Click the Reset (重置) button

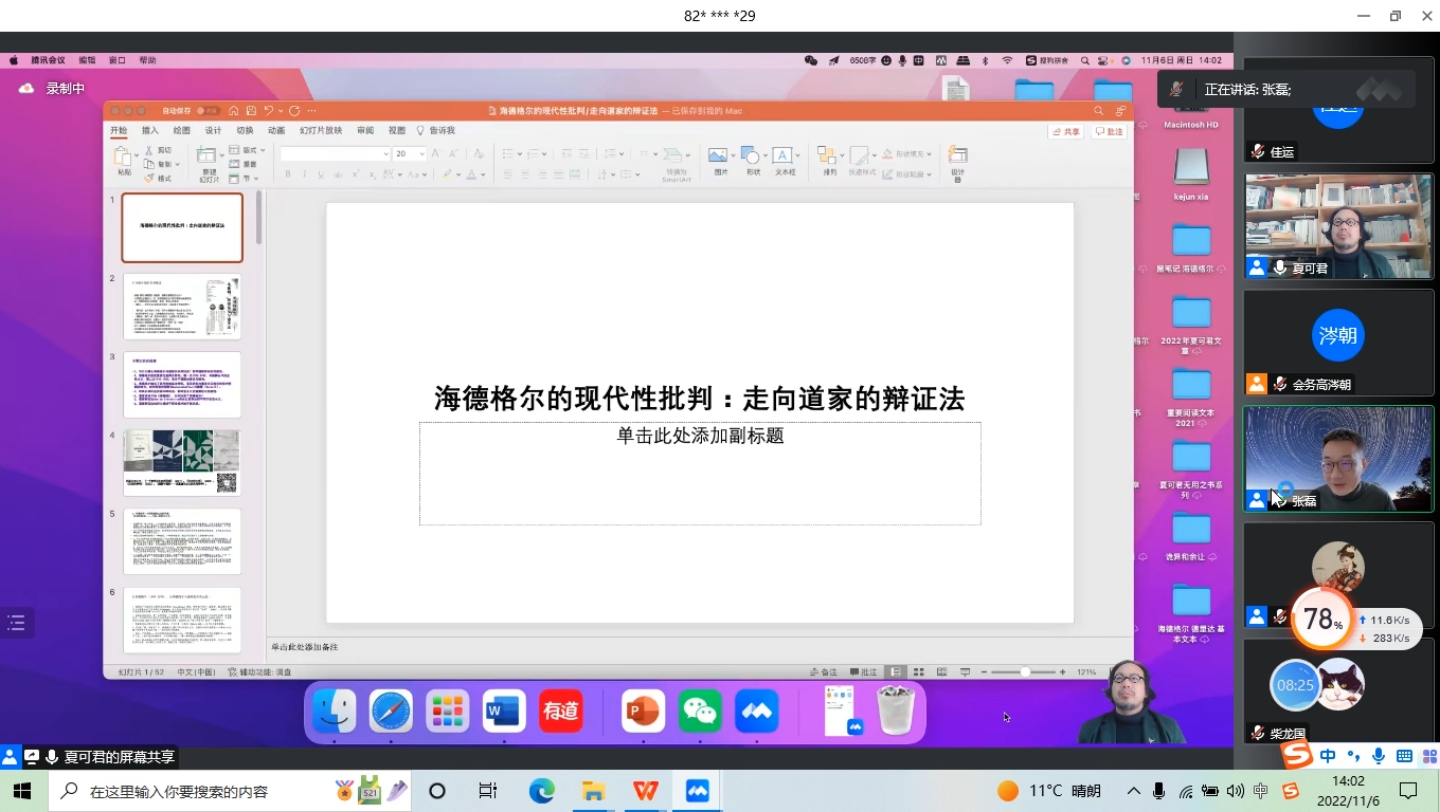pos(241,164)
